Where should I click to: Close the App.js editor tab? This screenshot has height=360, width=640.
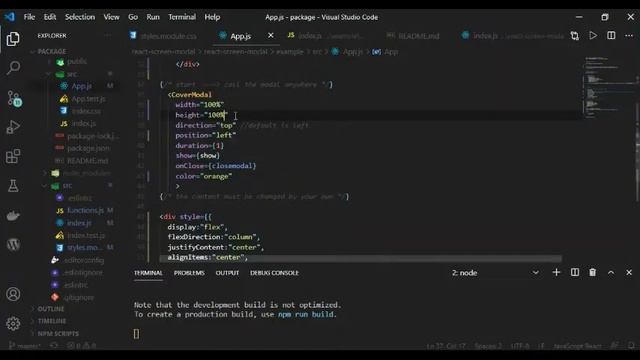coord(271,36)
